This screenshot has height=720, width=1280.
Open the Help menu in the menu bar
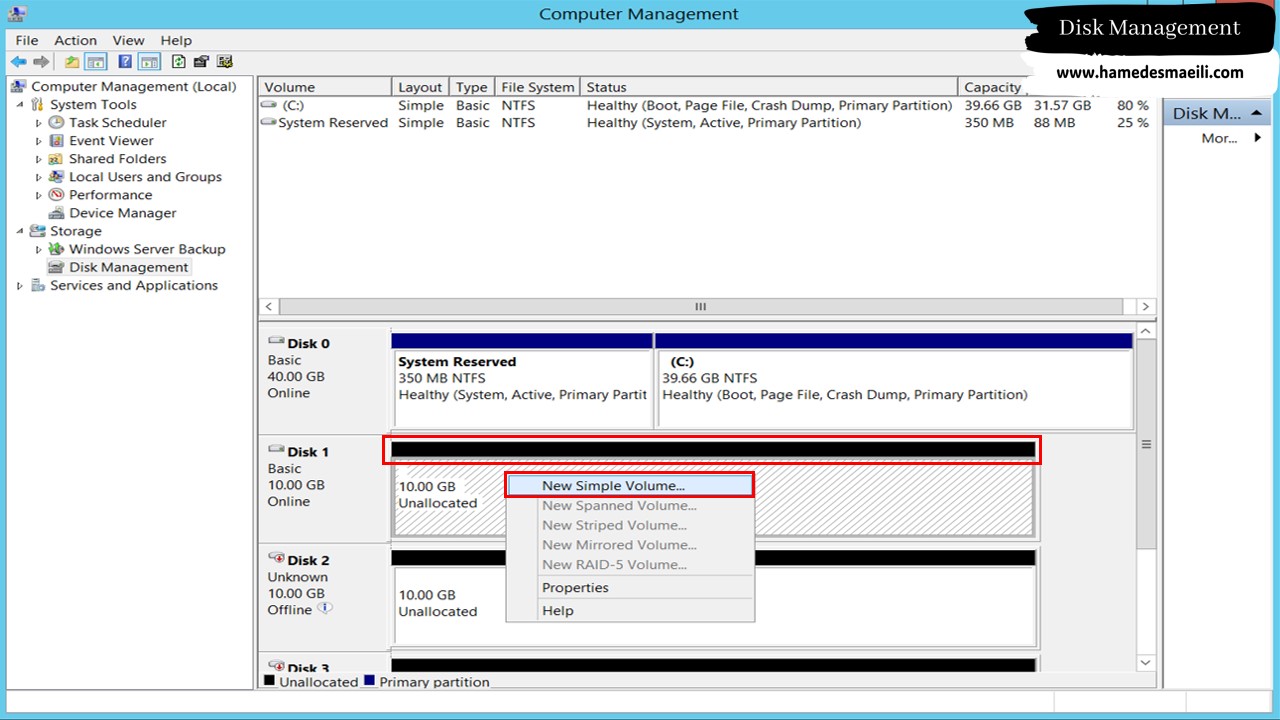click(176, 40)
